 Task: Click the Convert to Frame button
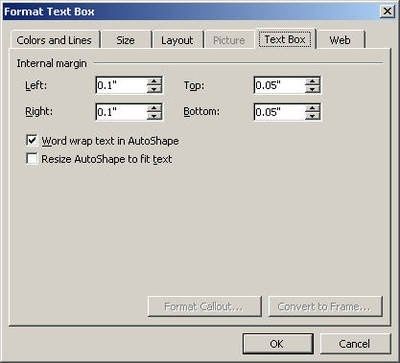point(325,306)
